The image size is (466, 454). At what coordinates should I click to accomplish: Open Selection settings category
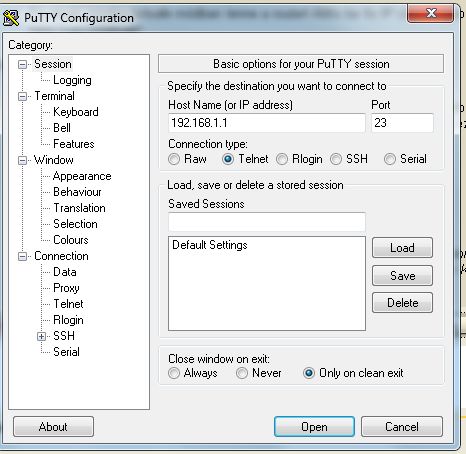(x=75, y=224)
